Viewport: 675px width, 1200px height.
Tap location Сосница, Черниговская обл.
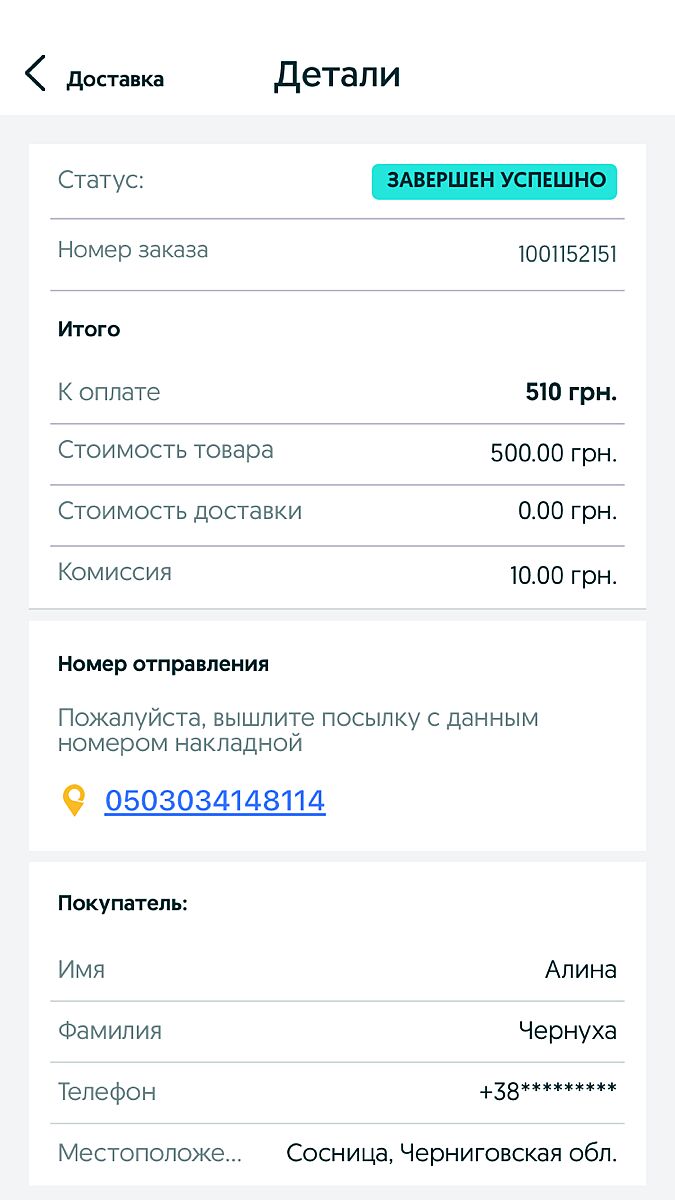451,1153
